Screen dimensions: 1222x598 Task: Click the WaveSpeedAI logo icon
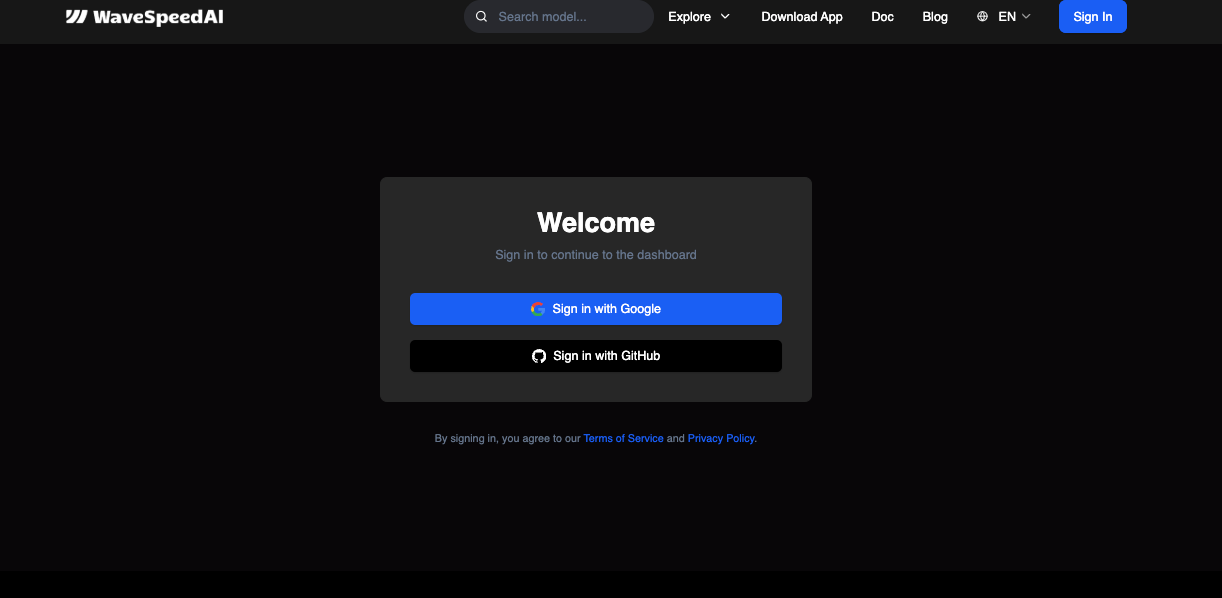[76, 17]
